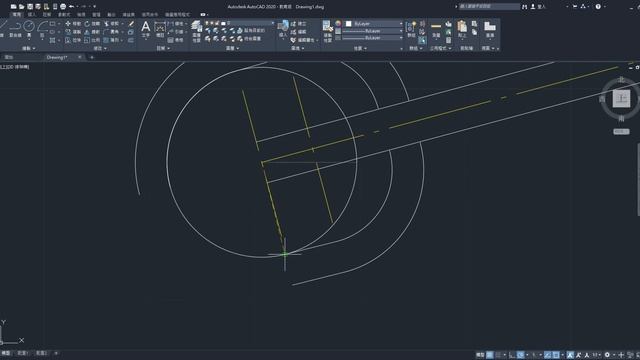Toggle annotation visibility in status bar
Image resolution: width=640 pixels, height=360 pixels.
[570, 355]
